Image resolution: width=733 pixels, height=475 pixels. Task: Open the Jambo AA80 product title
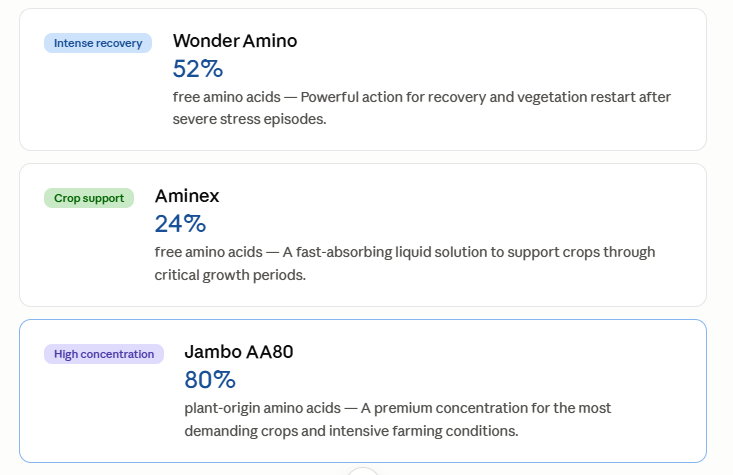[x=239, y=352]
